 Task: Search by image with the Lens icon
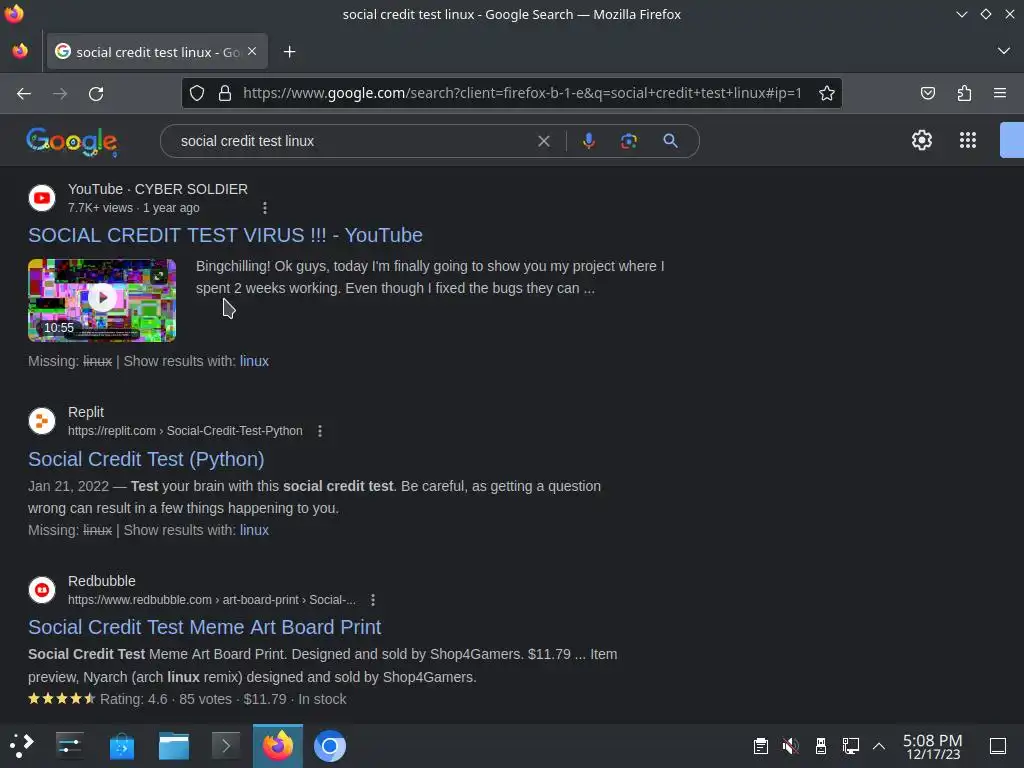pyautogui.click(x=628, y=141)
